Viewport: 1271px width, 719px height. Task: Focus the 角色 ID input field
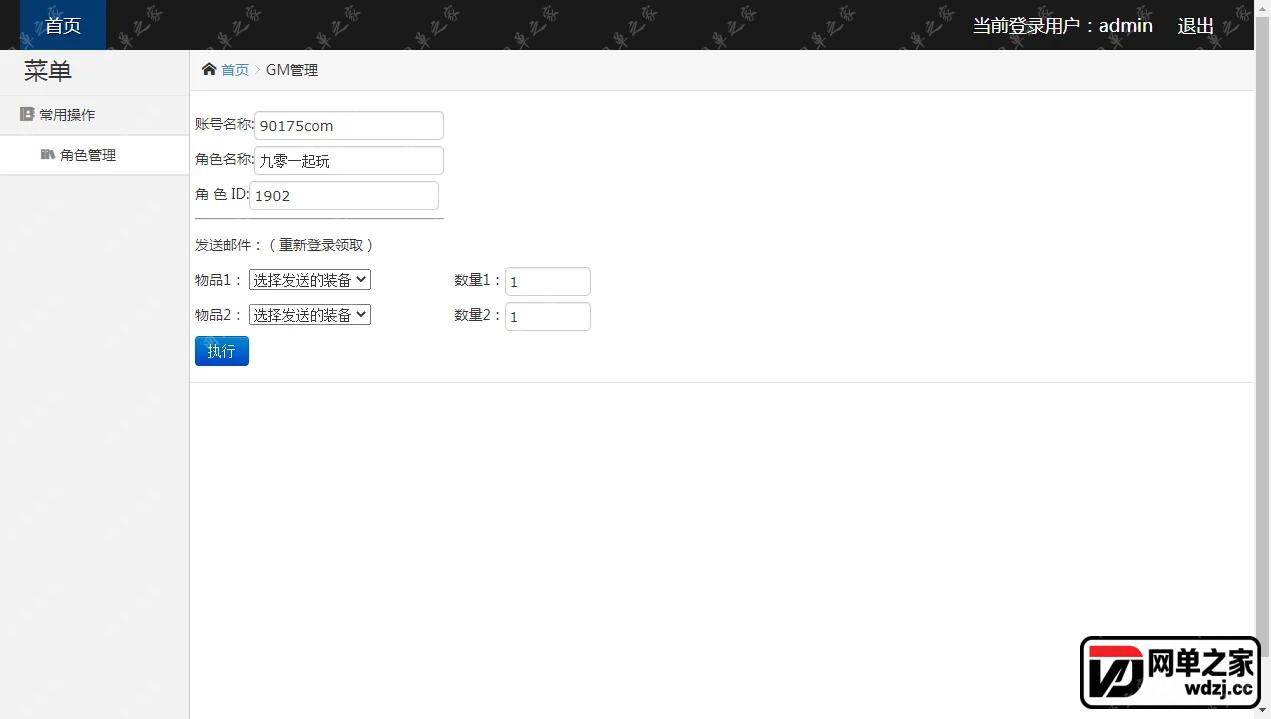click(x=344, y=195)
